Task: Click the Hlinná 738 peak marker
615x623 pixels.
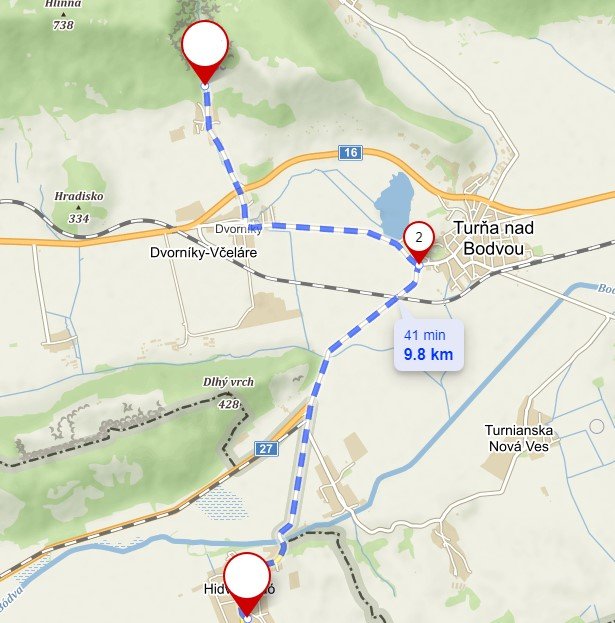Action: [64, 15]
